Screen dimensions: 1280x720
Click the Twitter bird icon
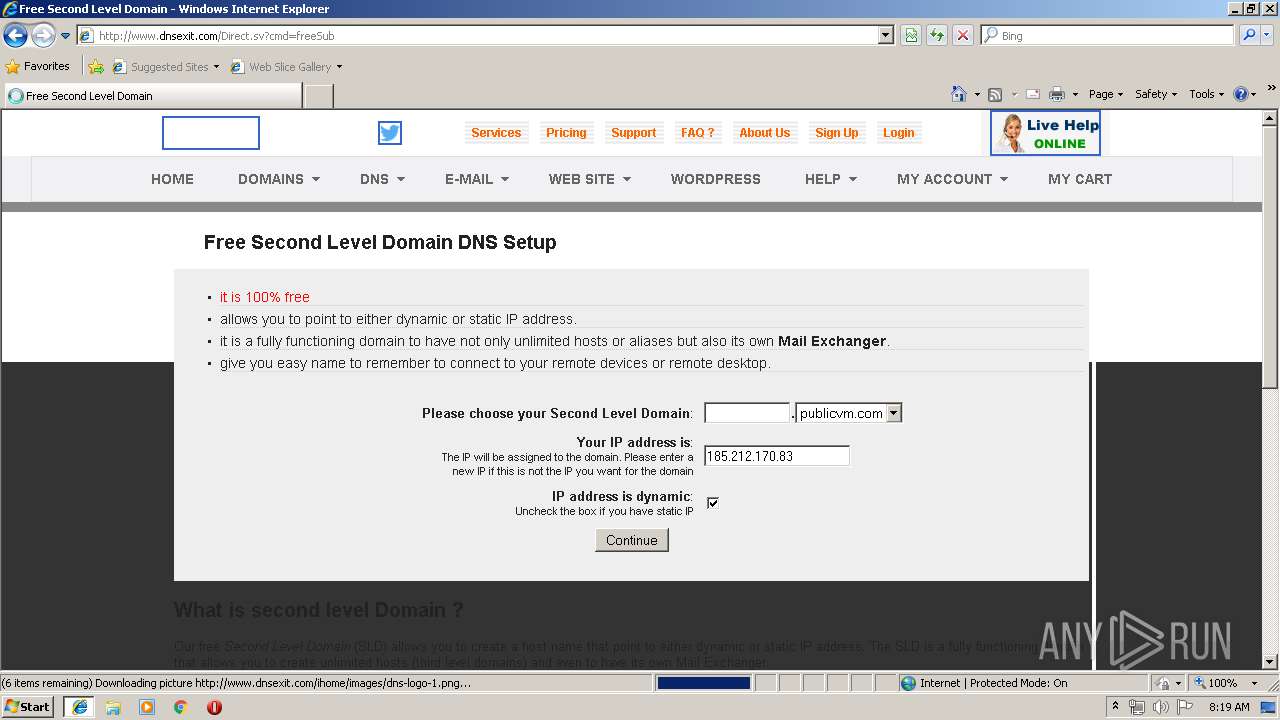pos(390,133)
